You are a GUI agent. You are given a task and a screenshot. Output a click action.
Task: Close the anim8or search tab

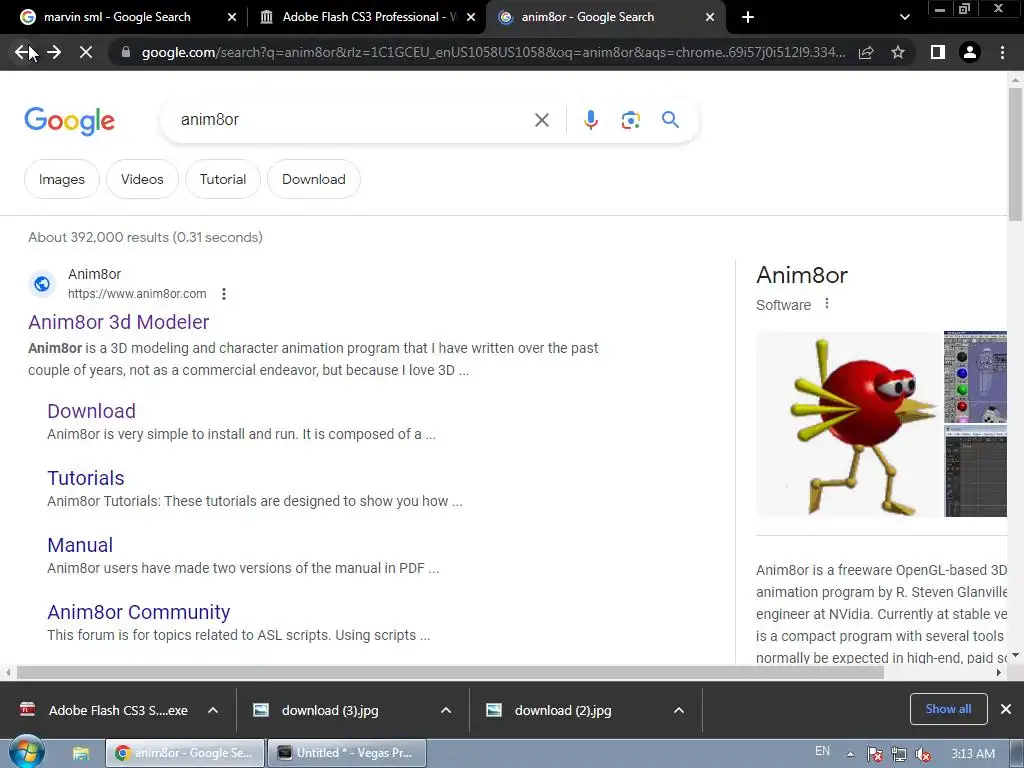(x=710, y=17)
